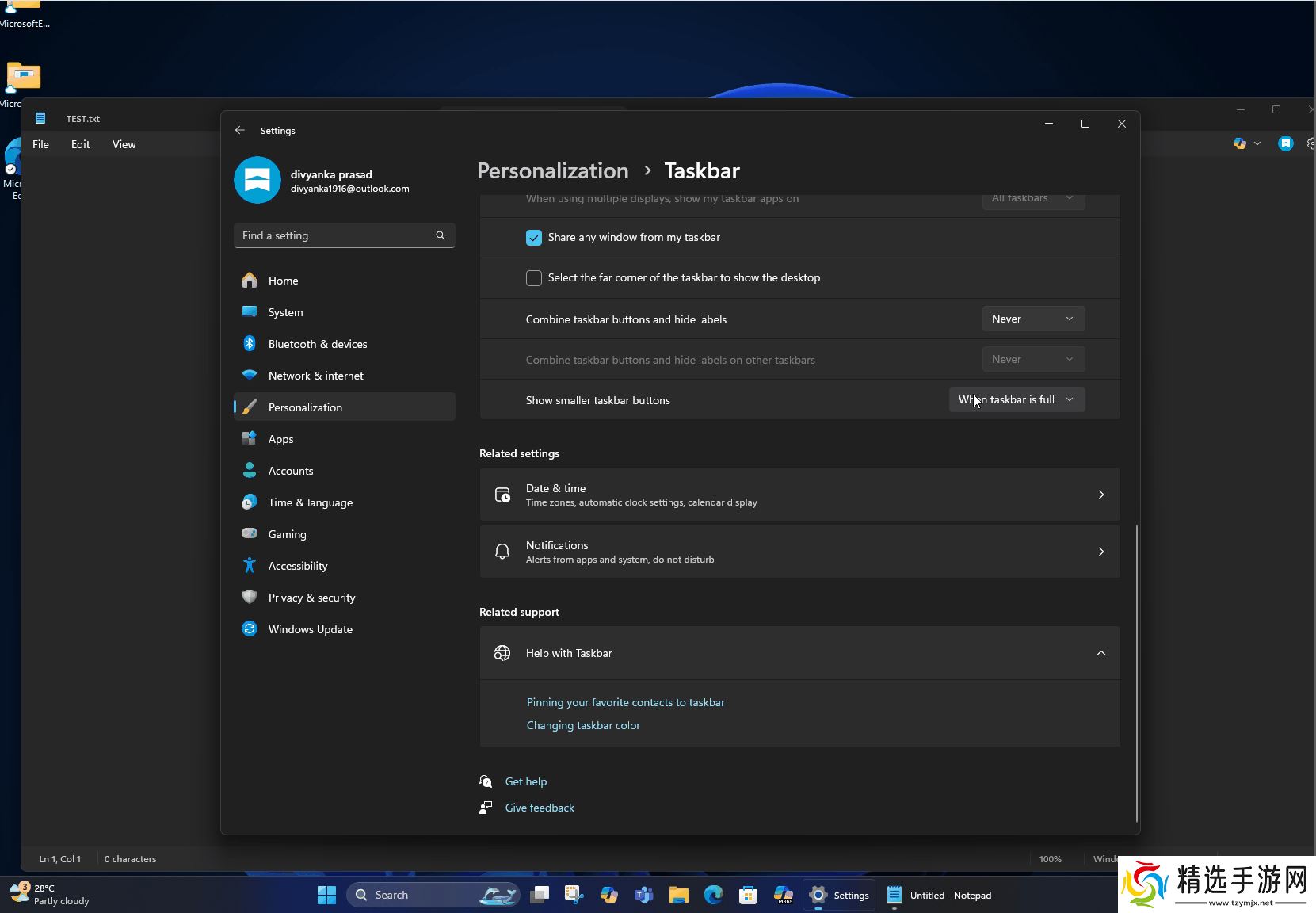Collapse the Help with Taskbar section
Screen dimensions: 1316x913
tap(1100, 653)
